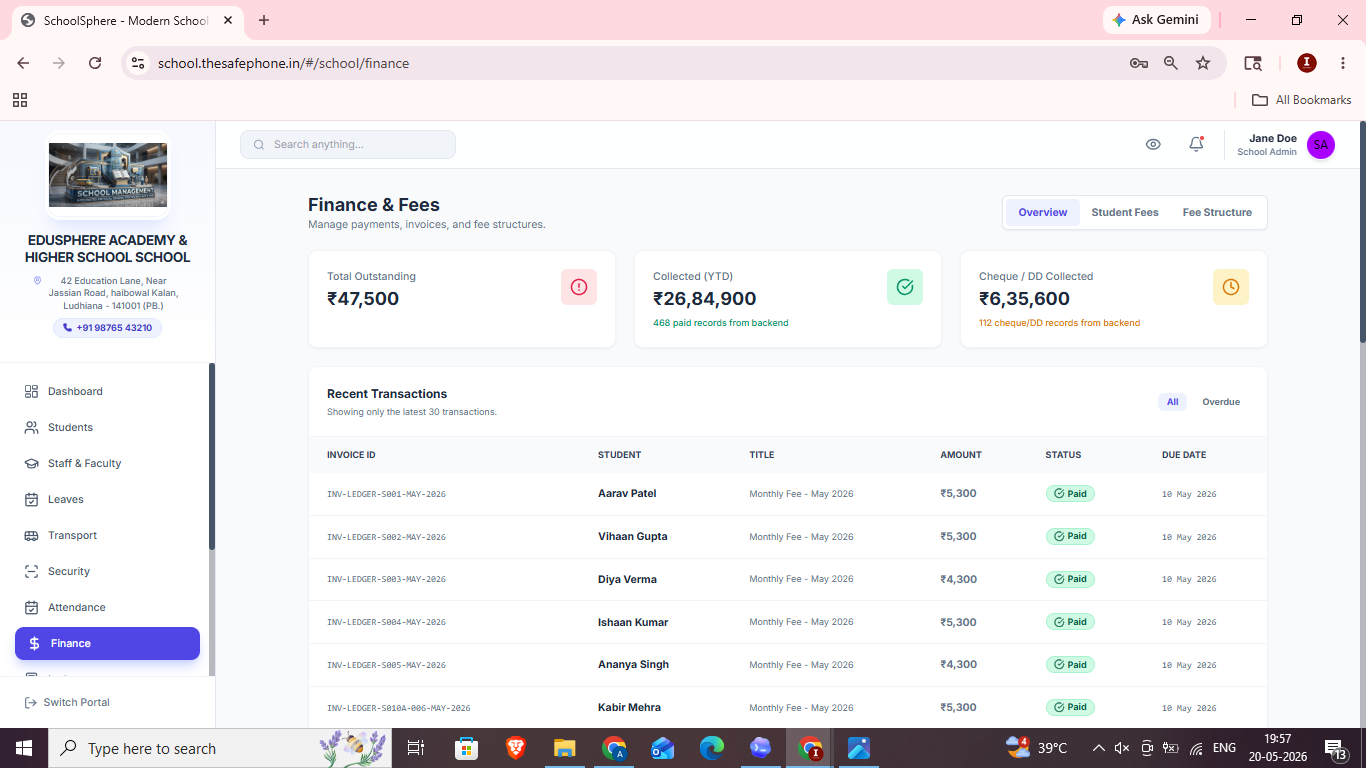Screen dimensions: 1366x768
Task: Click the school logo image
Action: tap(108, 175)
